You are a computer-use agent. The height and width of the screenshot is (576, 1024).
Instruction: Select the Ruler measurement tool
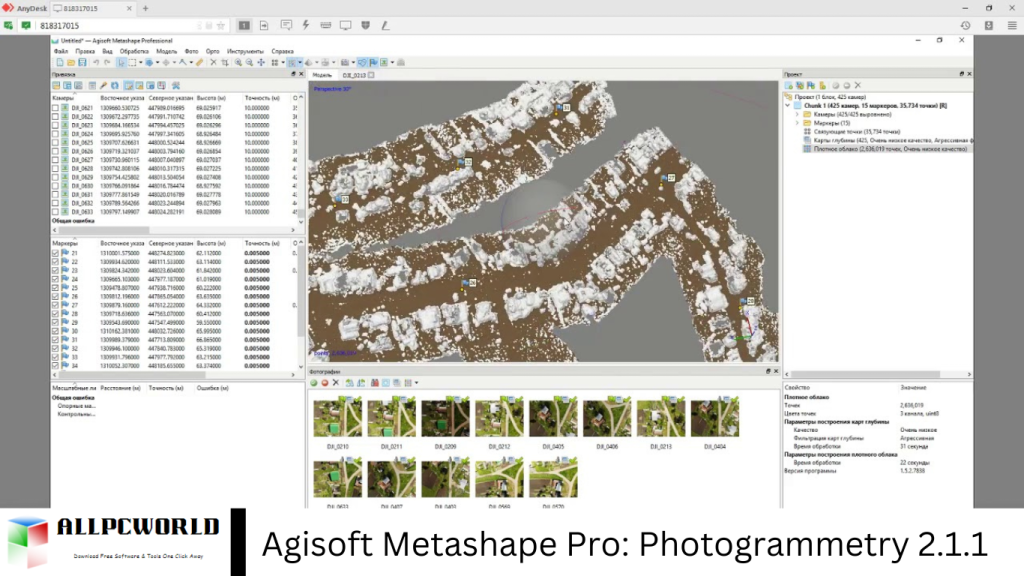[200, 63]
